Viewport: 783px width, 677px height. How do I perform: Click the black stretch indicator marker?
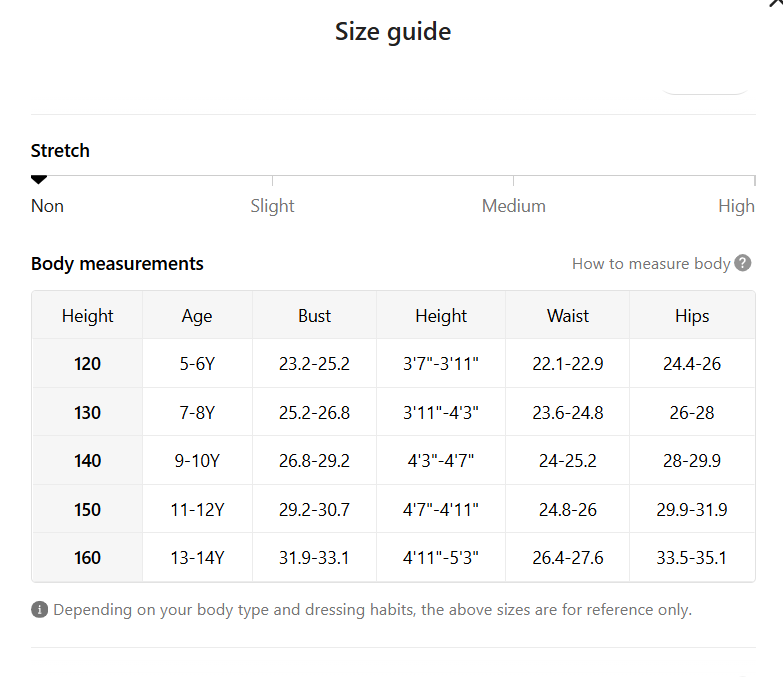click(39, 180)
